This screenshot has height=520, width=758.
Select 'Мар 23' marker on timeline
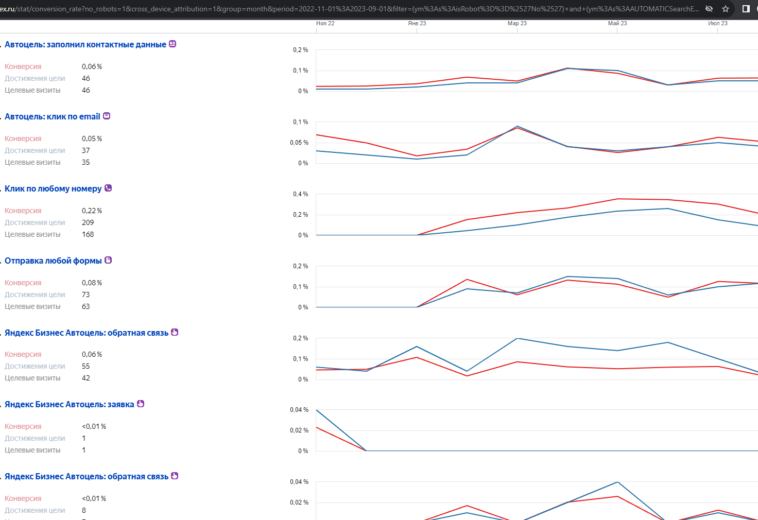pyautogui.click(x=517, y=23)
